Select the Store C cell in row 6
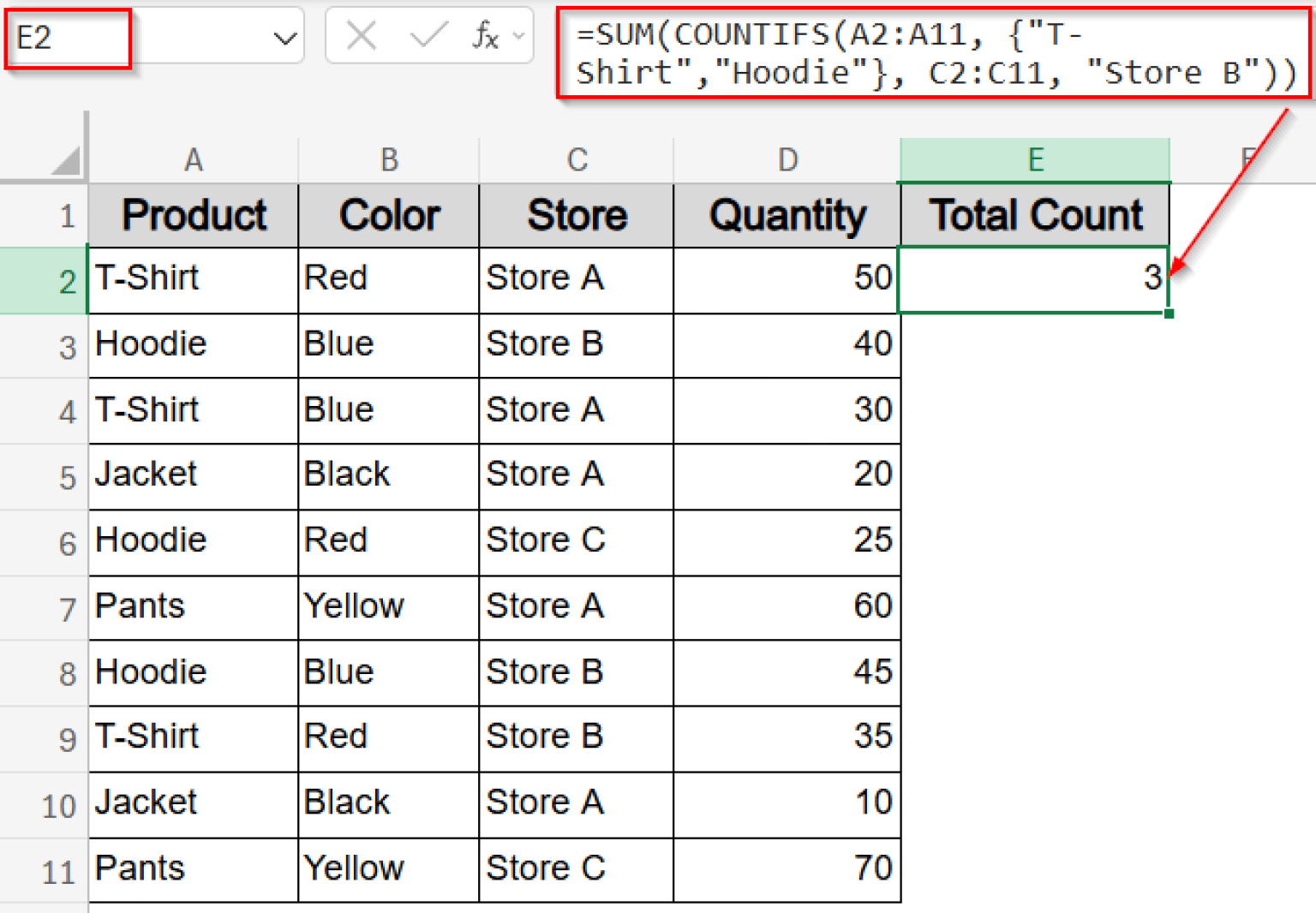 pyautogui.click(x=546, y=540)
